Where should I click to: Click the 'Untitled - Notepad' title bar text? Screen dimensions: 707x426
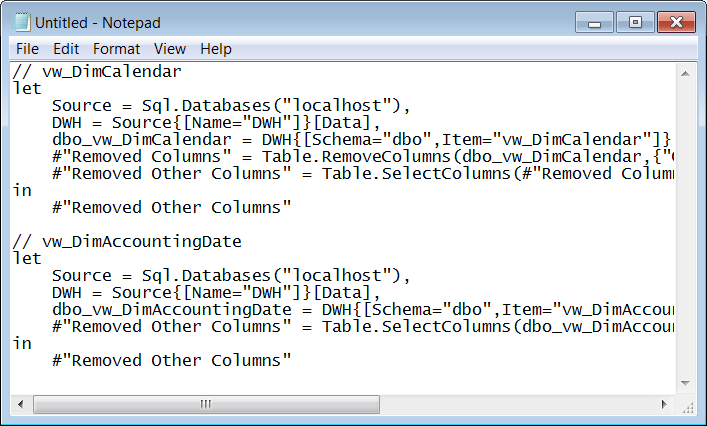(98, 23)
